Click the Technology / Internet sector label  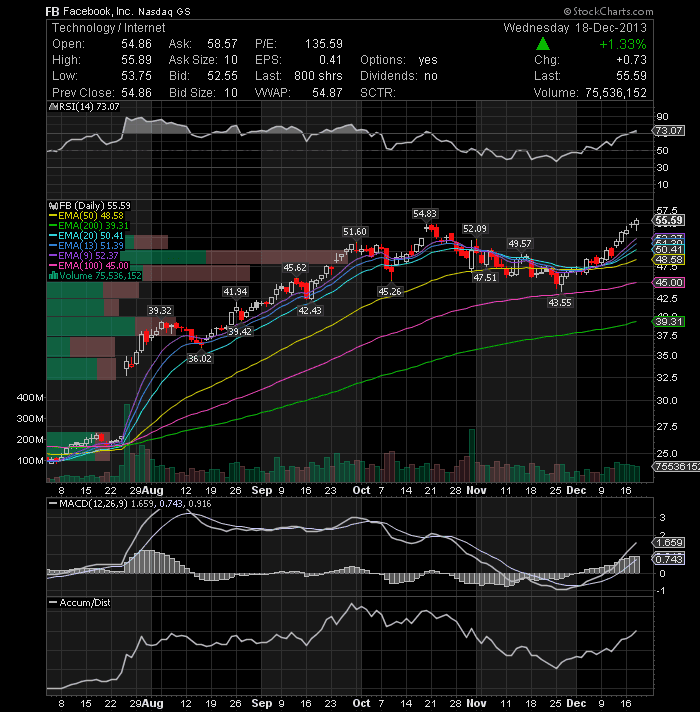pyautogui.click(x=108, y=28)
